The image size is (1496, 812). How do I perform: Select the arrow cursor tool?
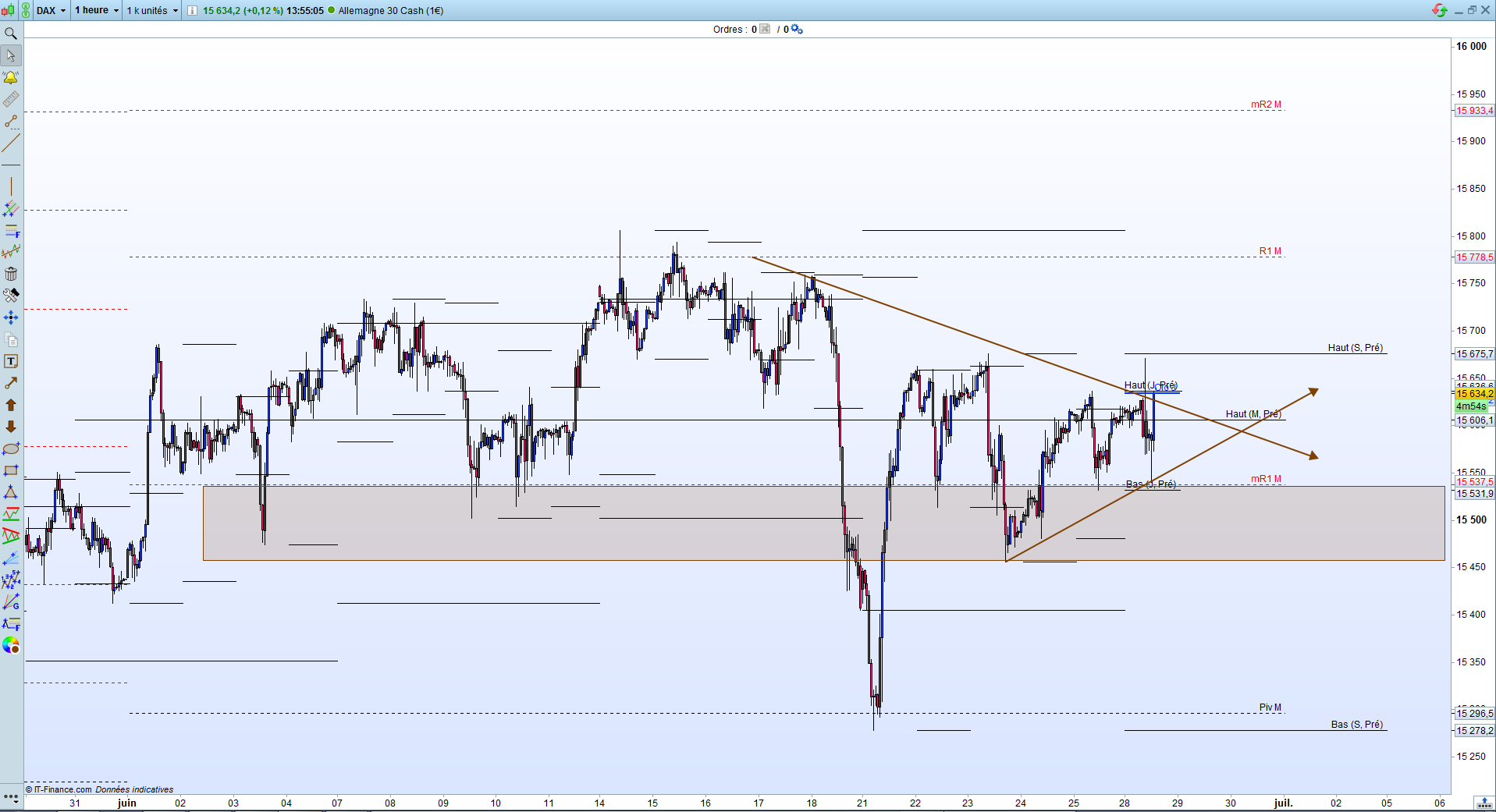point(11,55)
